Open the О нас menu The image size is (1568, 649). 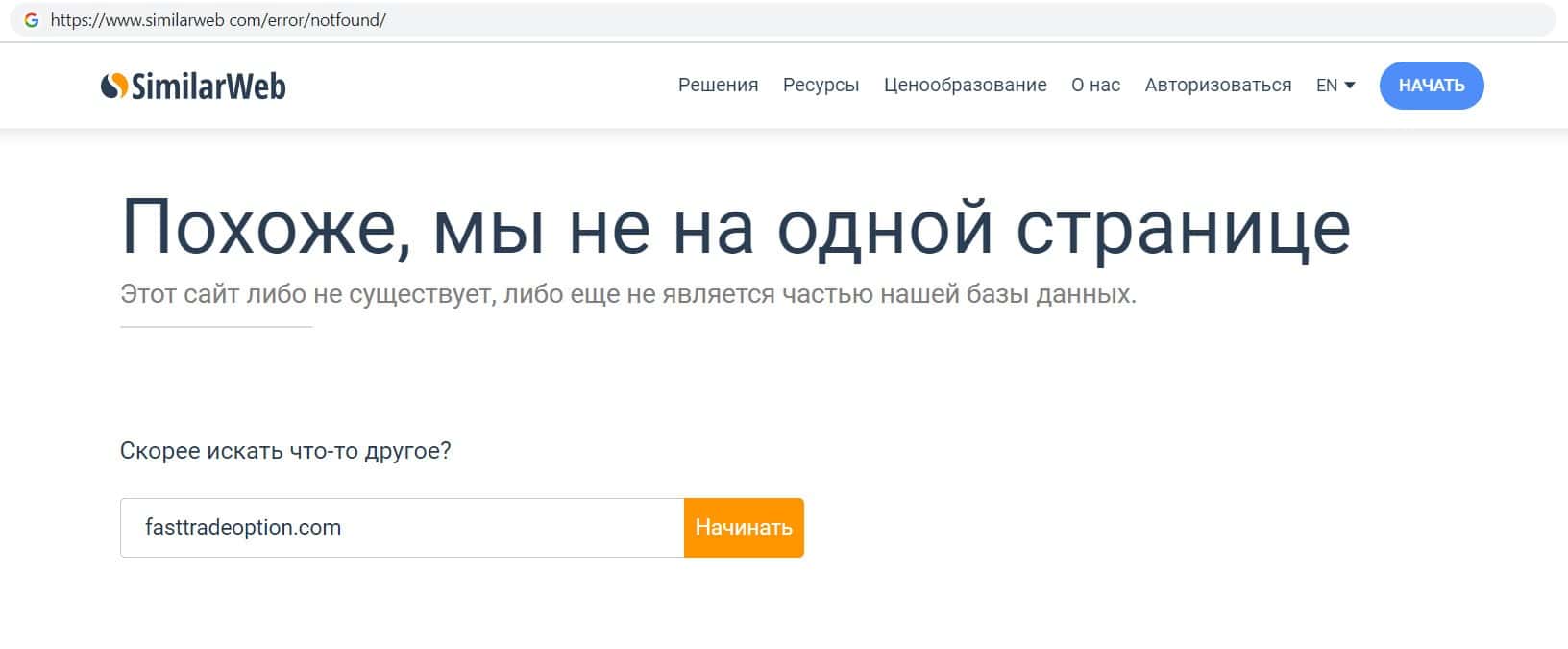1095,86
